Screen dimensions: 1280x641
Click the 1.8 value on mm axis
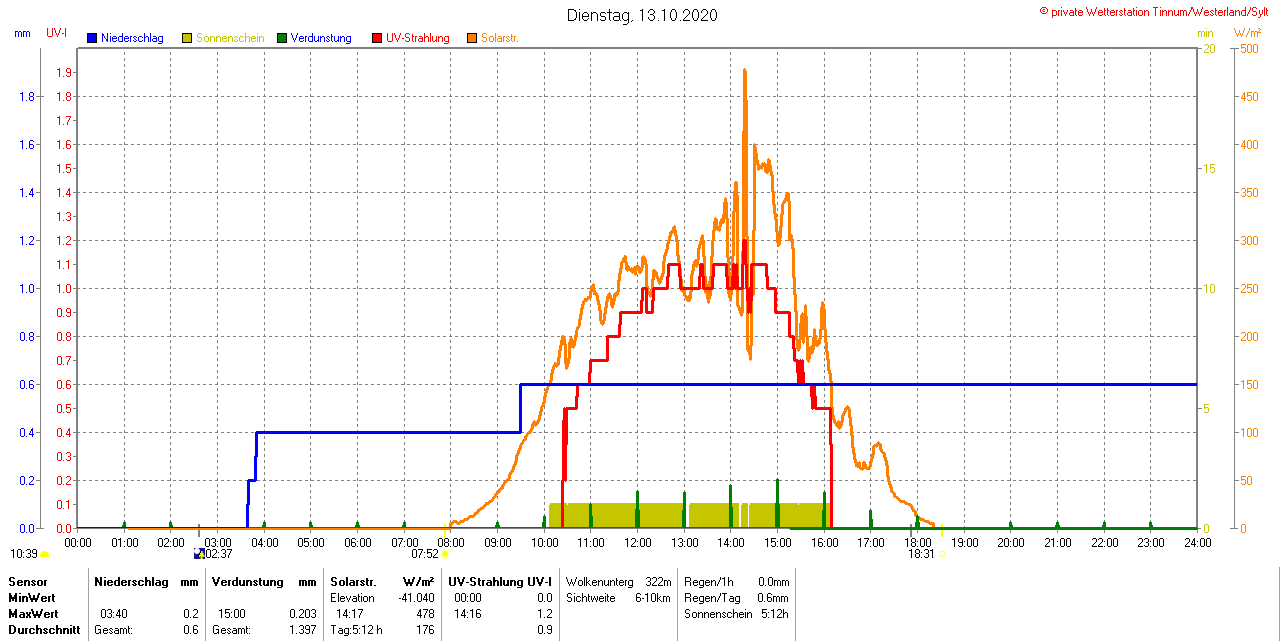pyautogui.click(x=27, y=96)
